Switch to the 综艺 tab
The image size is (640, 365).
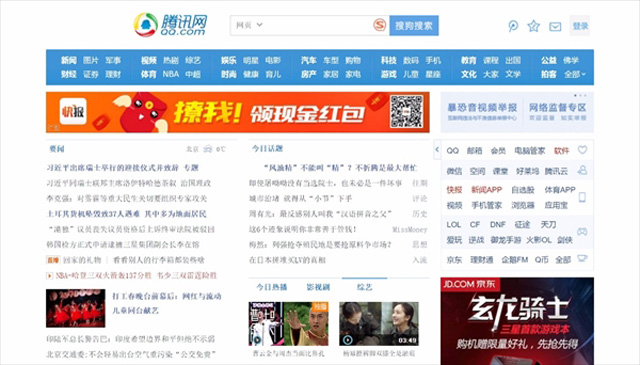(x=364, y=287)
